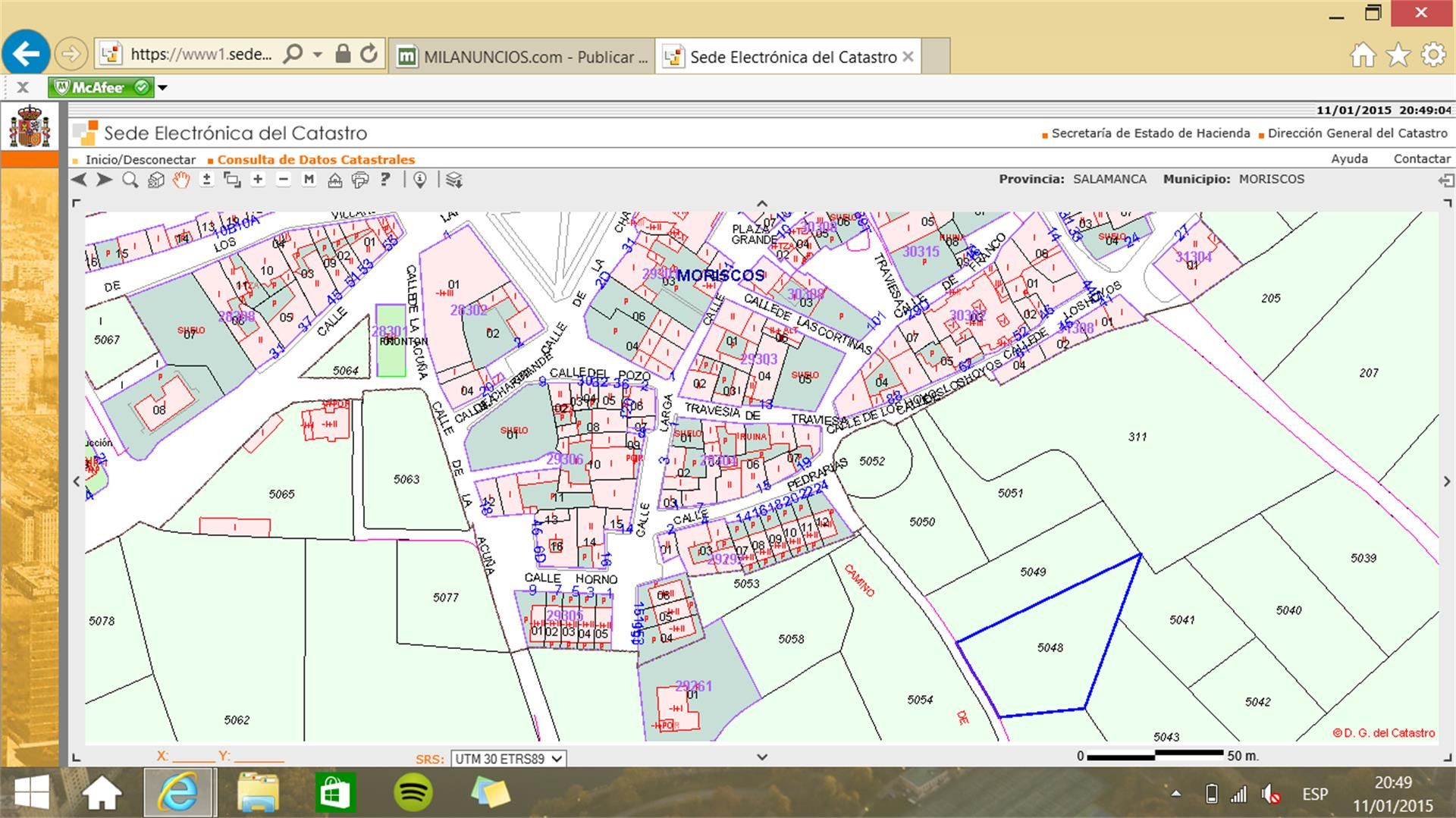Open the cadastral parcel lookup tool
The width and height of the screenshot is (1456, 818).
pyautogui.click(x=156, y=180)
